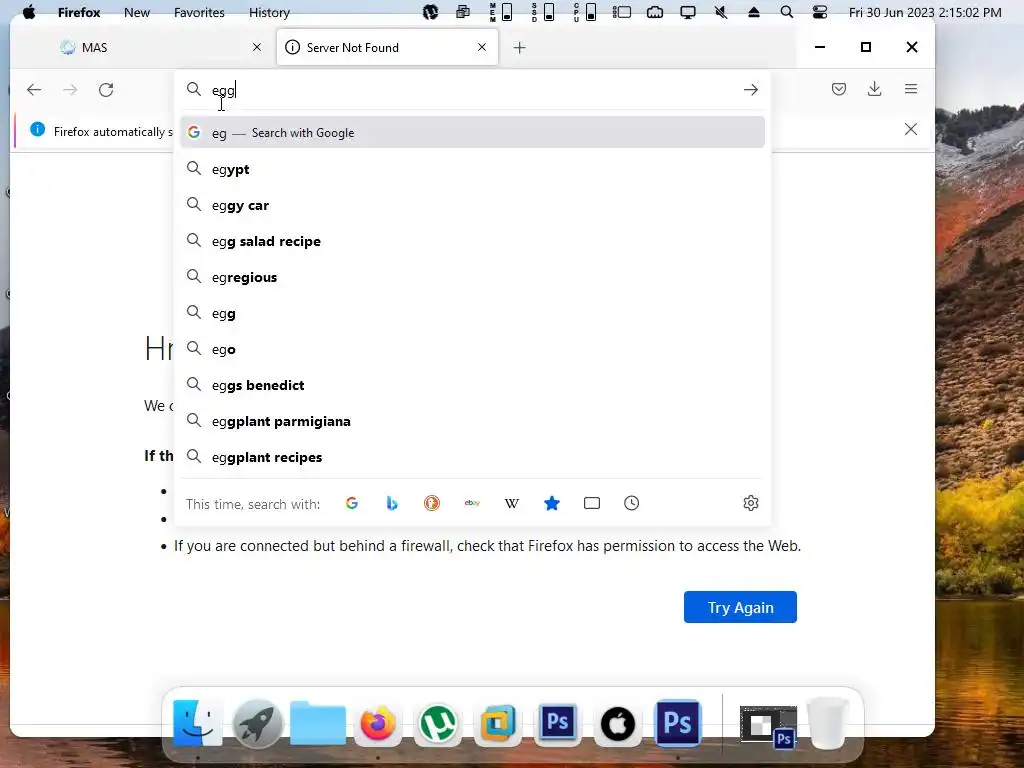This screenshot has height=768, width=1024.
Task: Click the Firefox icon in the dock
Action: point(377,723)
